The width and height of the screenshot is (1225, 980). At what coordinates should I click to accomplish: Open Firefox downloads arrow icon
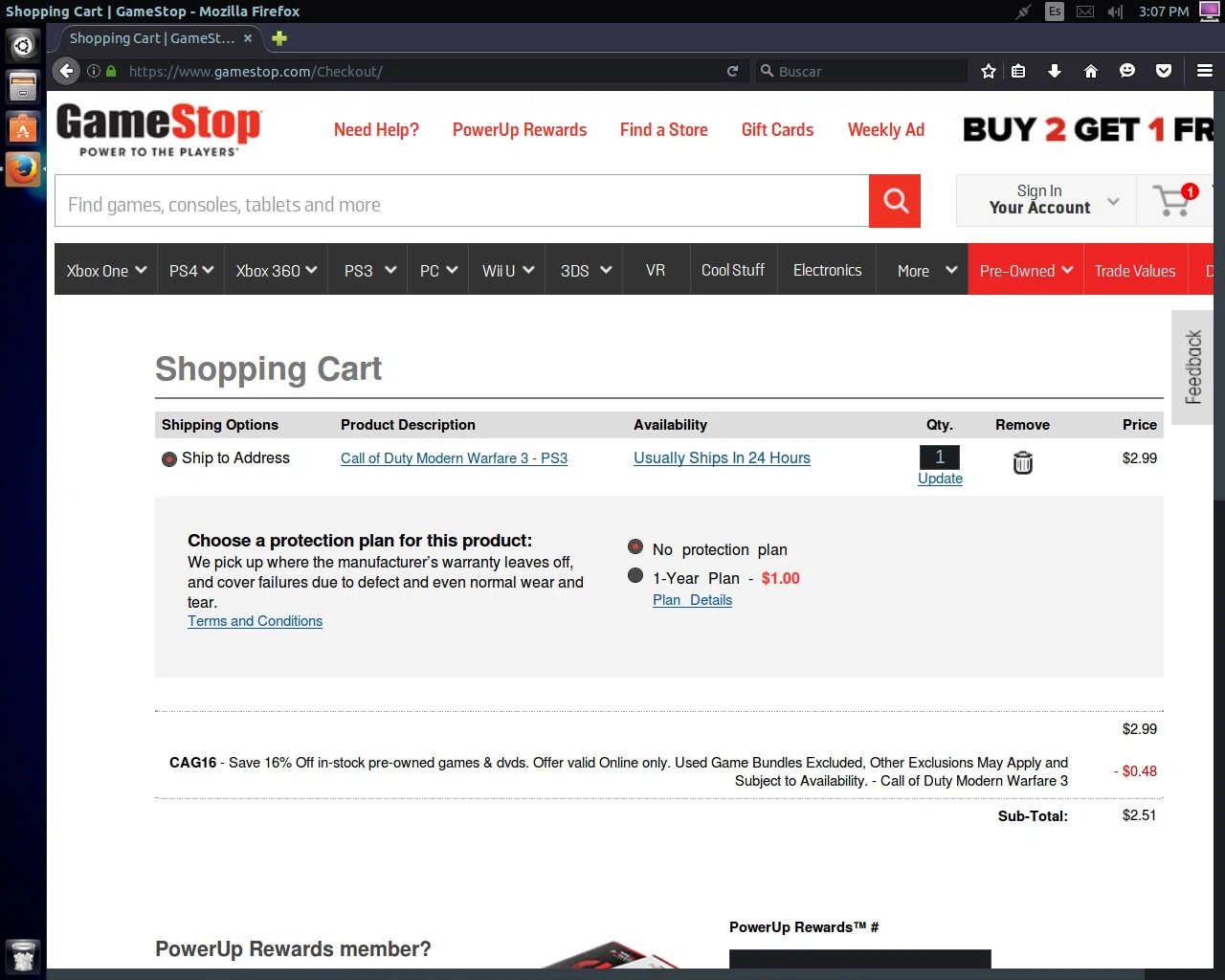point(1055,71)
